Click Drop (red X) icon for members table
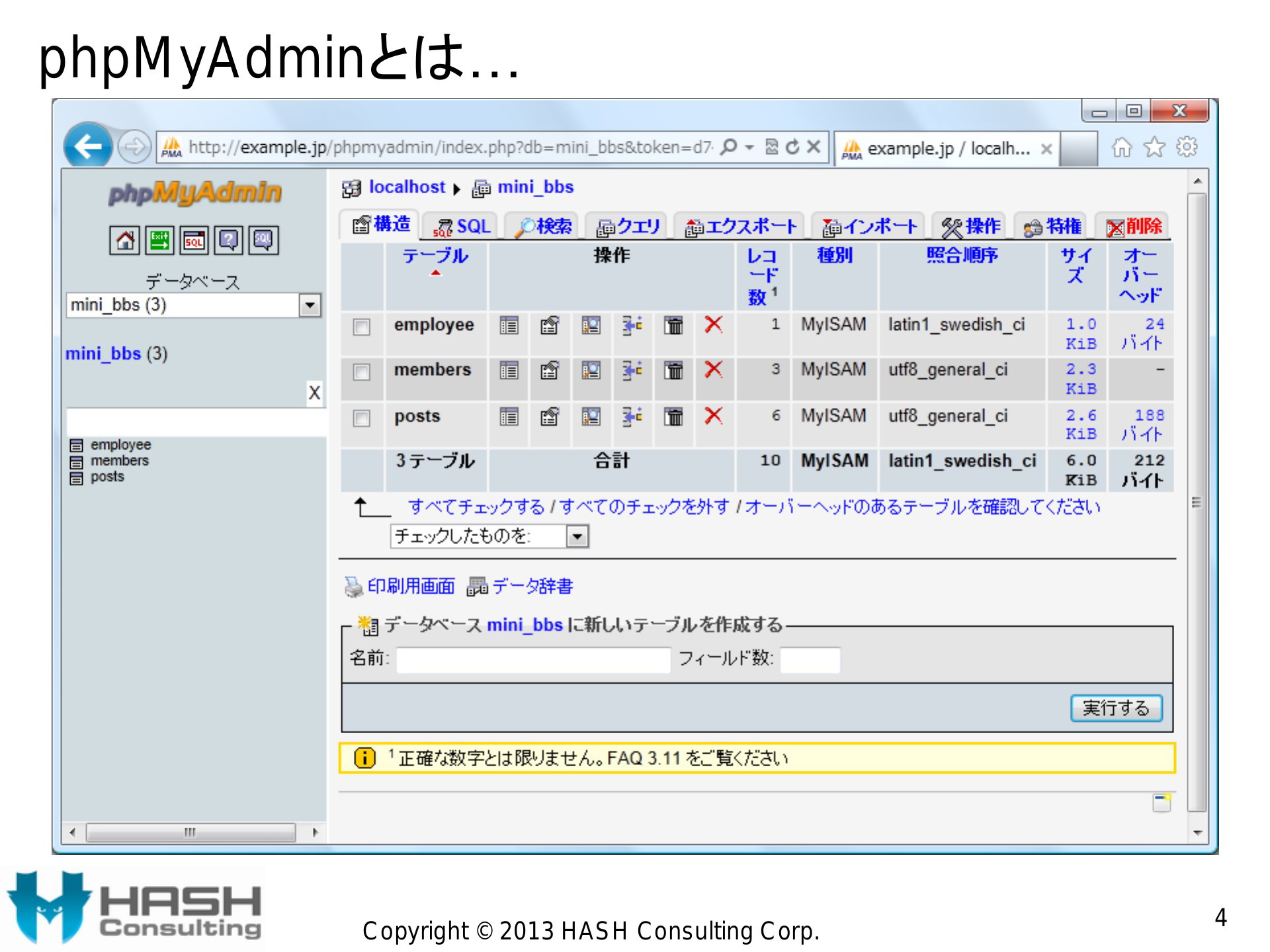The image size is (1270, 952). pos(713,370)
